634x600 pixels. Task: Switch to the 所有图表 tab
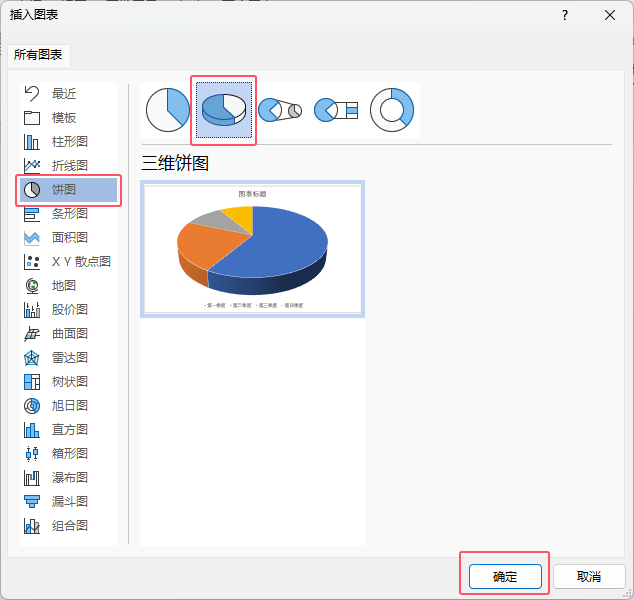click(x=38, y=55)
